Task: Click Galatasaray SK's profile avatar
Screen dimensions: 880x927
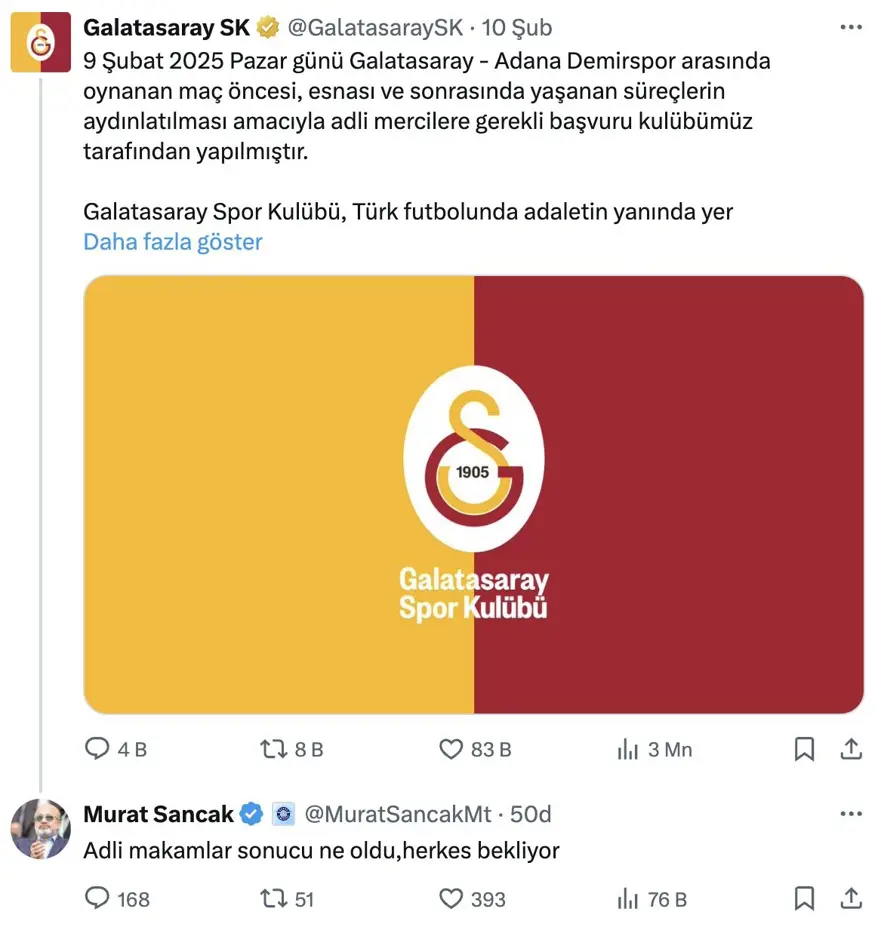Action: (x=40, y=42)
